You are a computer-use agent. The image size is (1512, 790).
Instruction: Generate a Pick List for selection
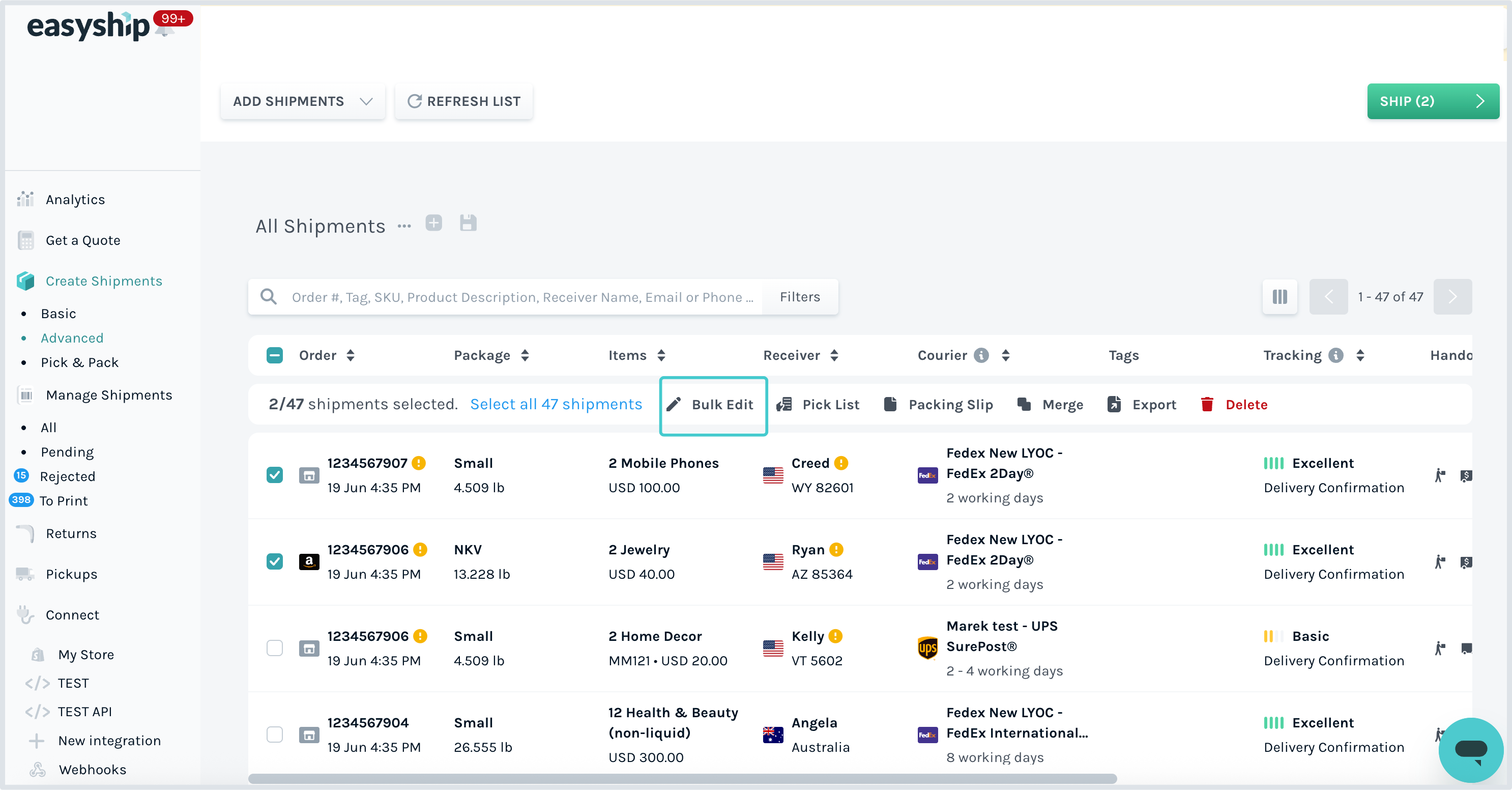click(818, 405)
